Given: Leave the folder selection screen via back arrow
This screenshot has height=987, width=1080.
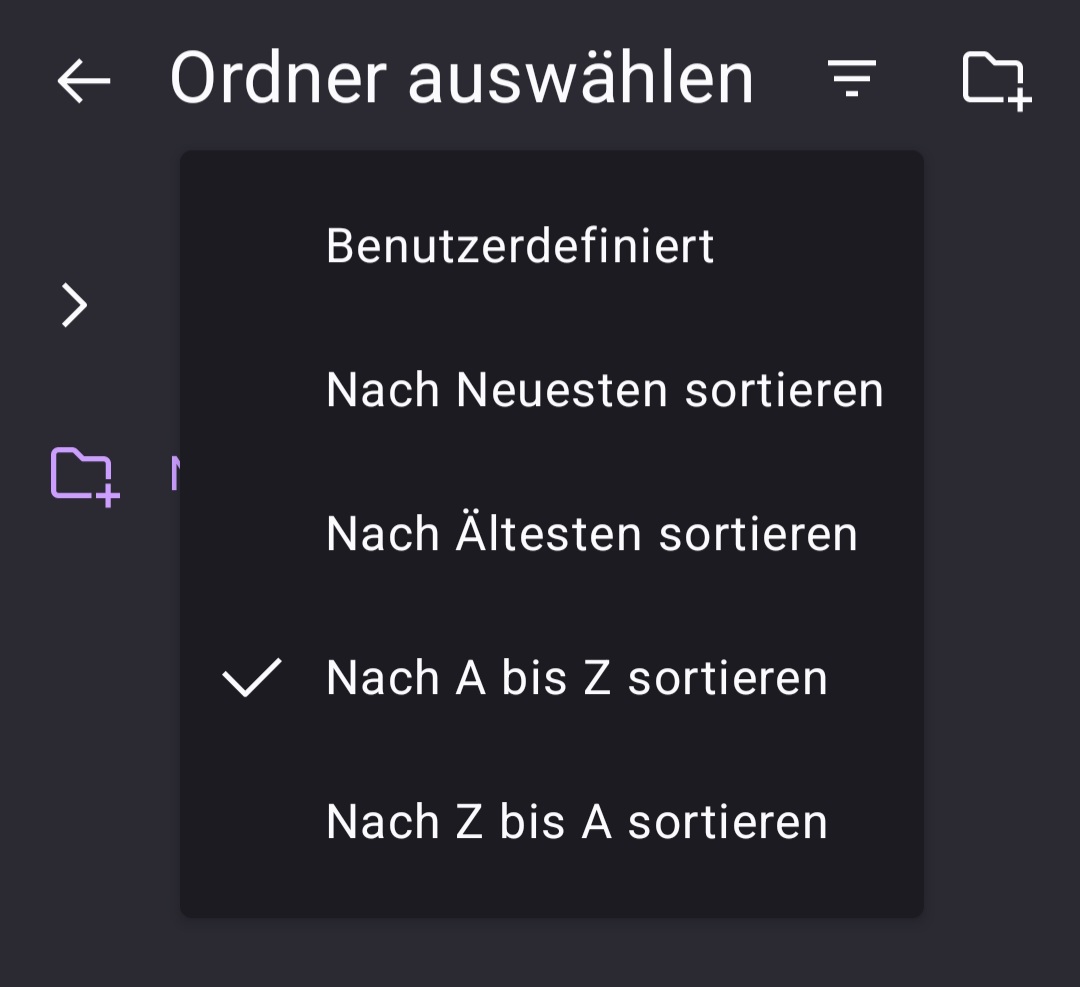Looking at the screenshot, I should 83,80.
